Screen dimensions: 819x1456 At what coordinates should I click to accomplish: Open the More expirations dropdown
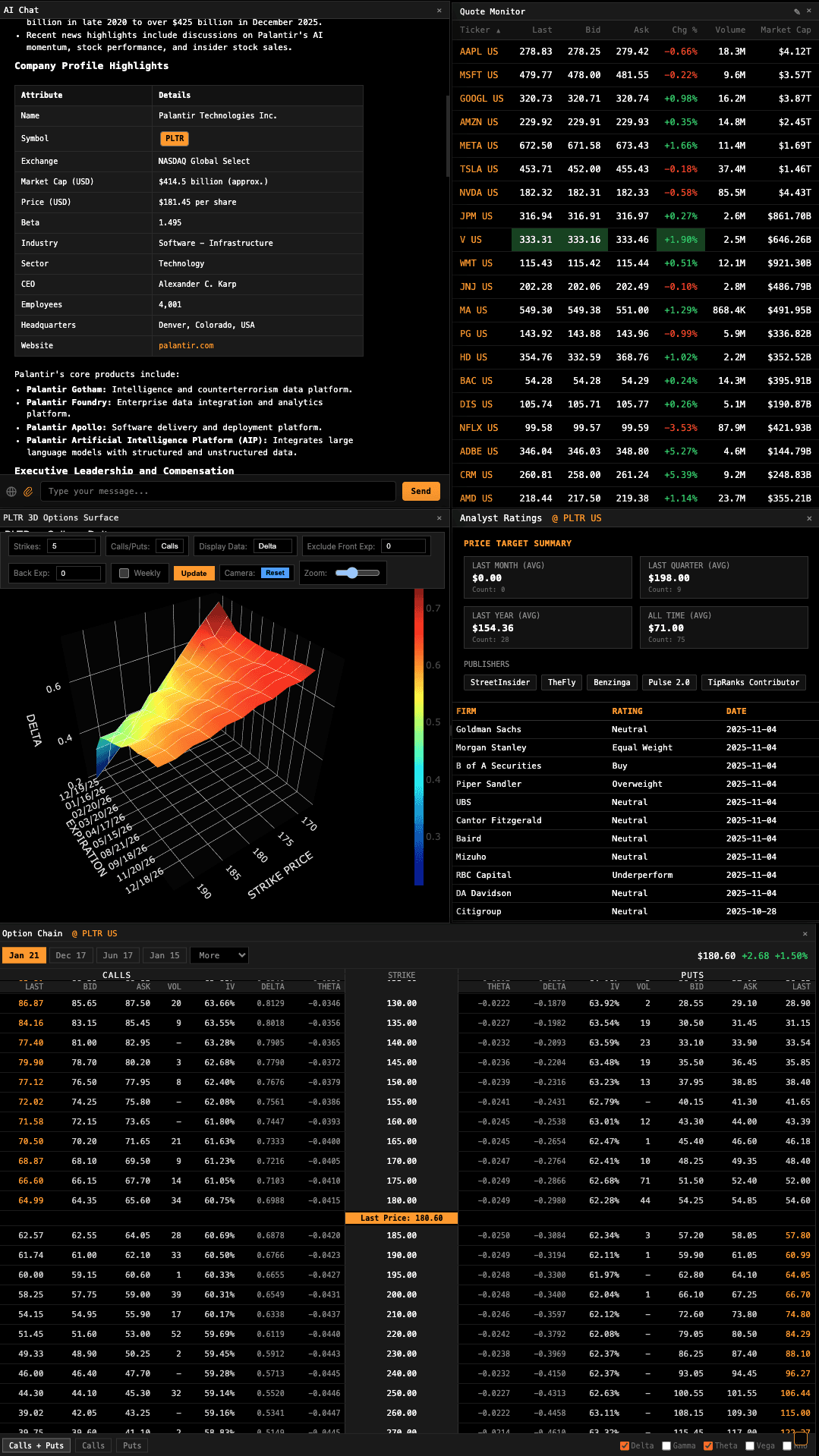[x=219, y=955]
